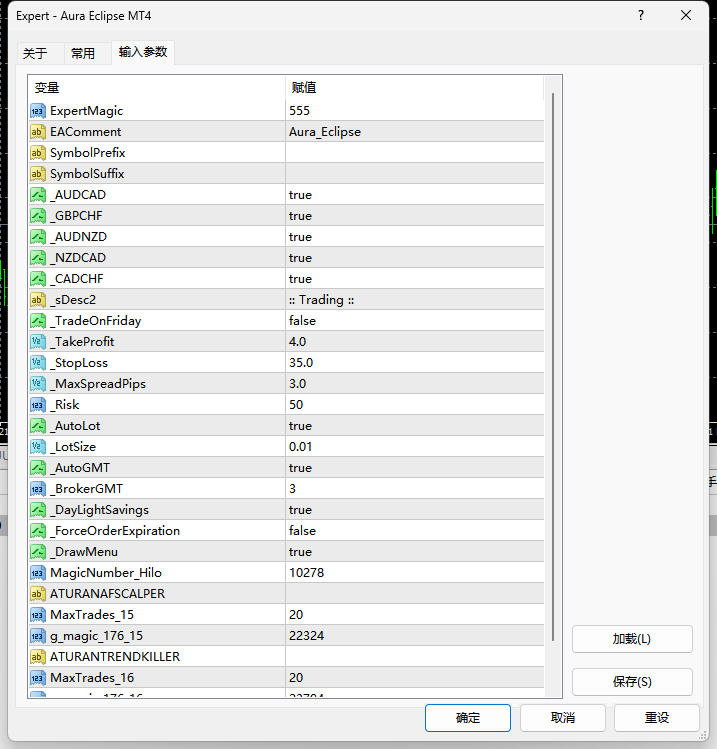Image resolution: width=717 pixels, height=749 pixels.
Task: Click the EAComment string type icon
Action: pos(38,132)
